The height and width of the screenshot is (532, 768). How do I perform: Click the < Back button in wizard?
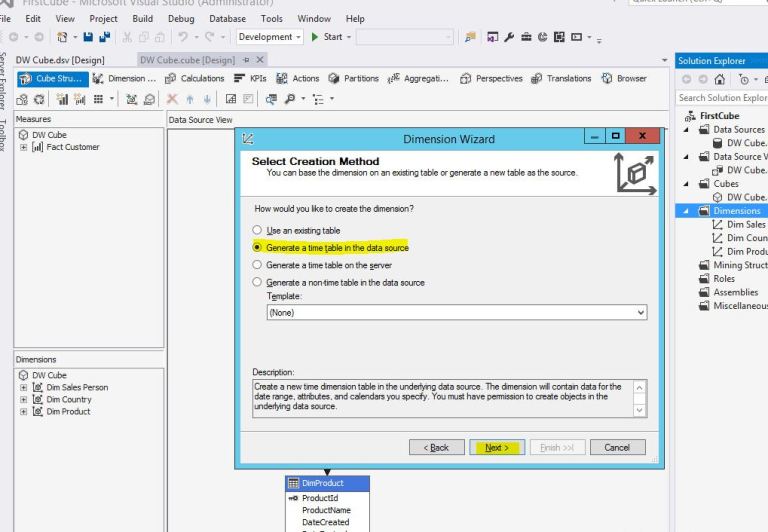(x=436, y=447)
